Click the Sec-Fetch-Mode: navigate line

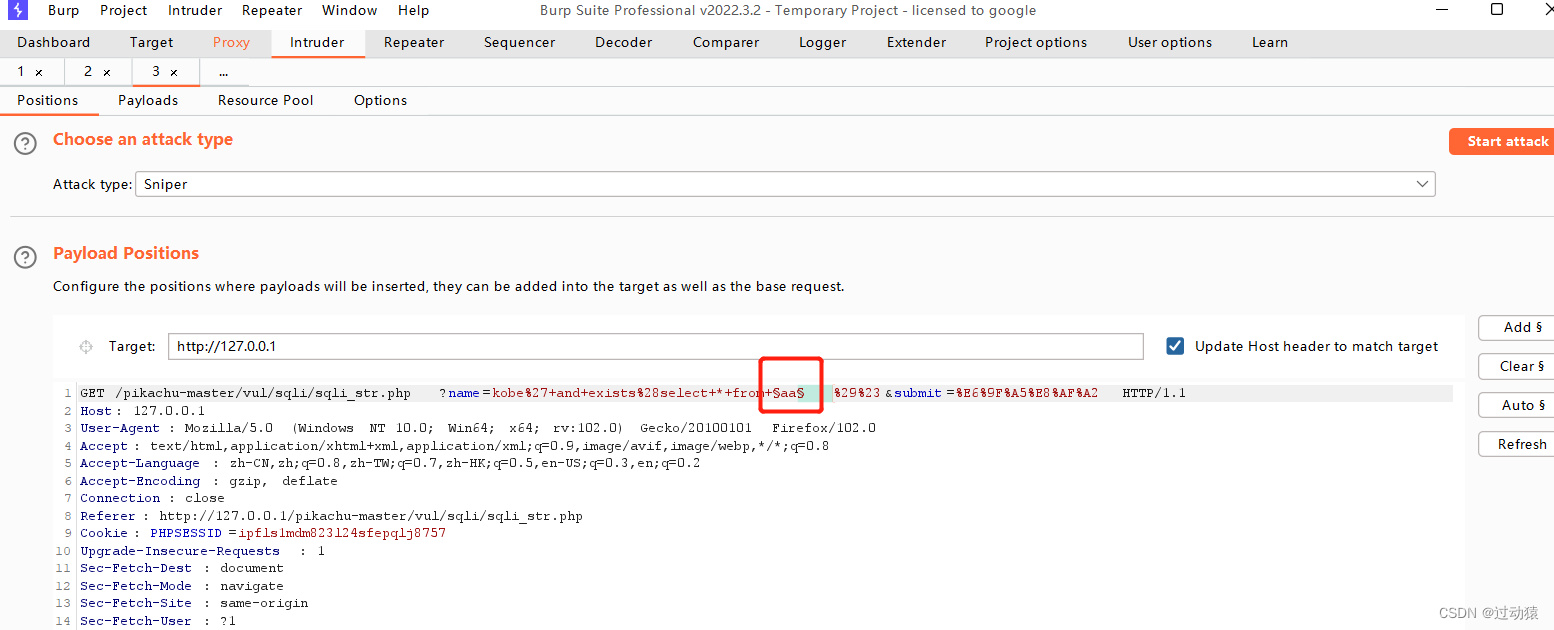(182, 586)
